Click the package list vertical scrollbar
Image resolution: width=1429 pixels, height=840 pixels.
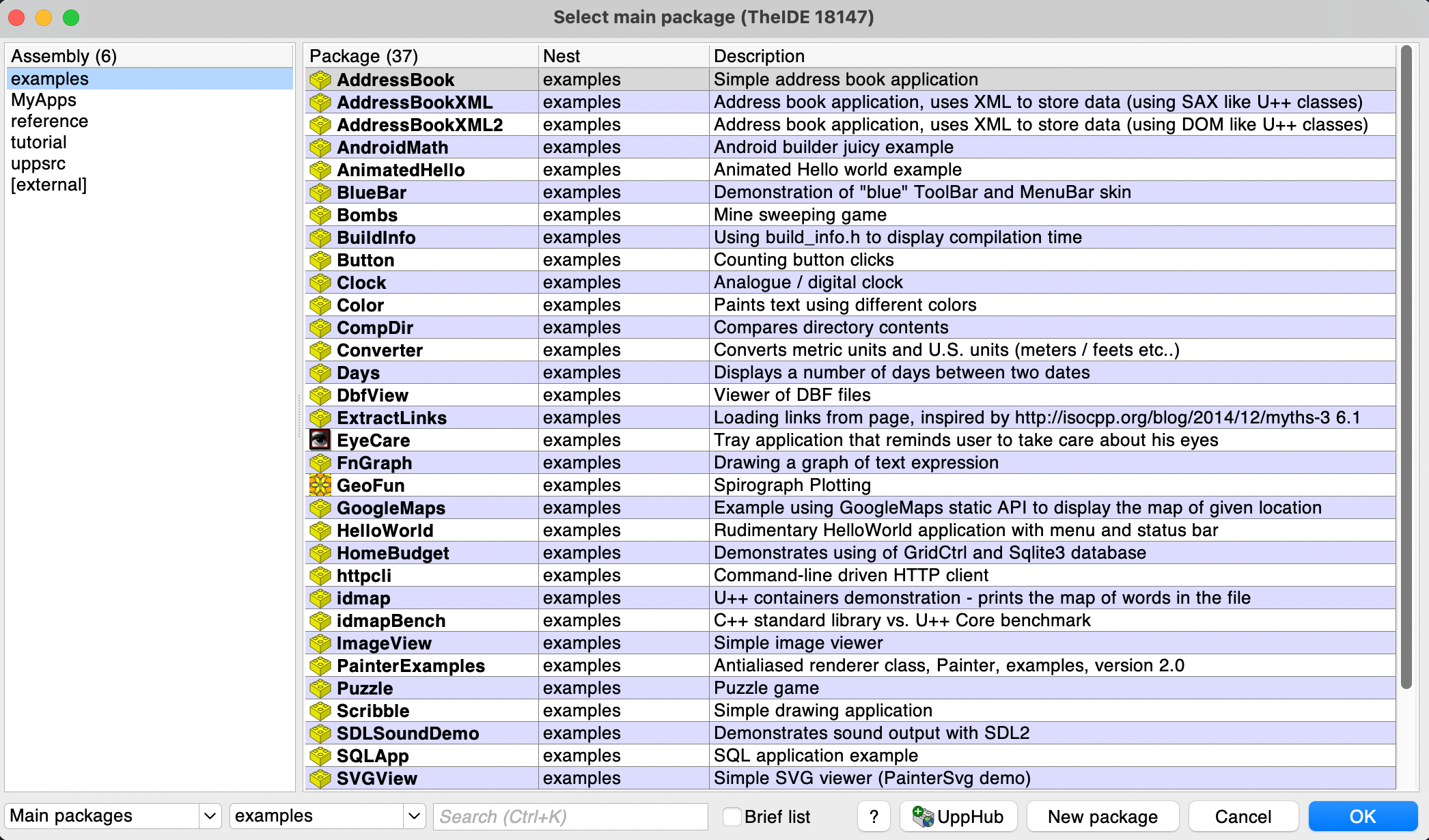[1406, 369]
